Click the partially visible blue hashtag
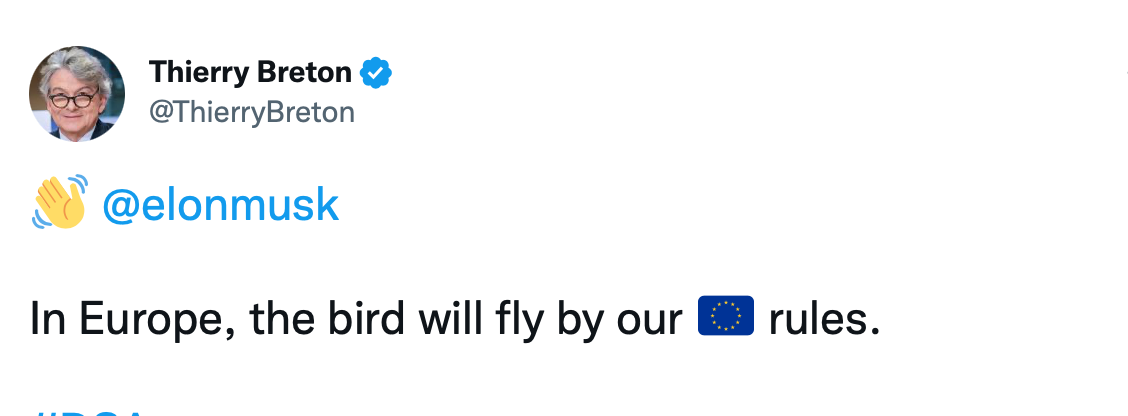1128x416 pixels. click(86, 412)
